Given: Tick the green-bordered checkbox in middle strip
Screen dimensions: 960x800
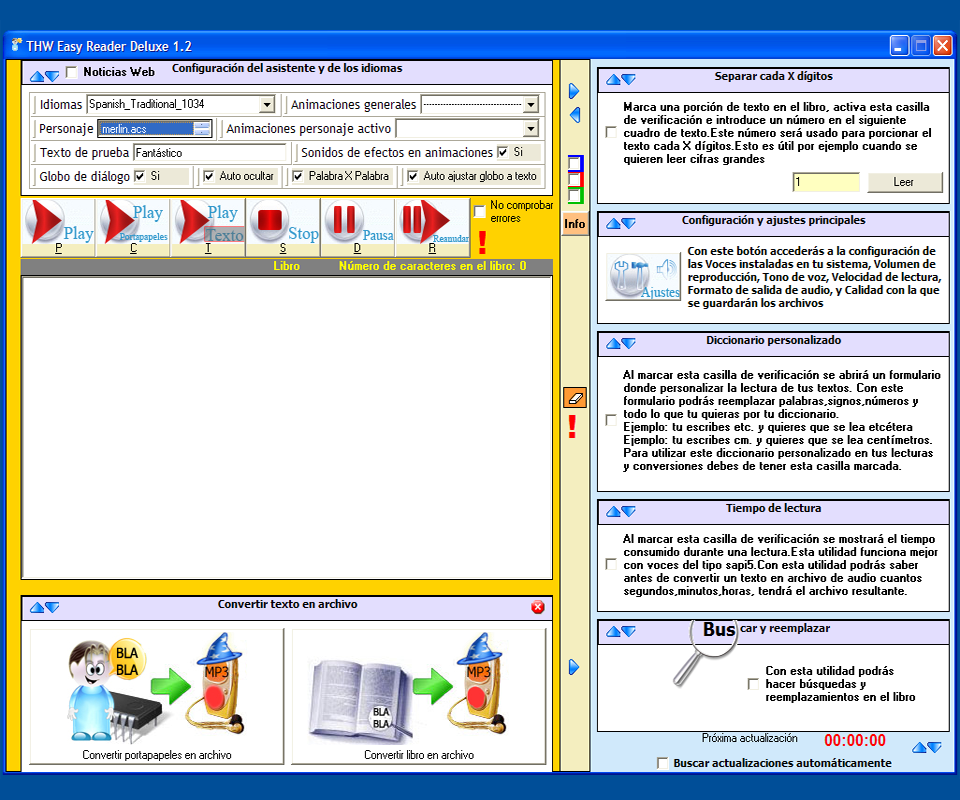Looking at the screenshot, I should tap(575, 196).
